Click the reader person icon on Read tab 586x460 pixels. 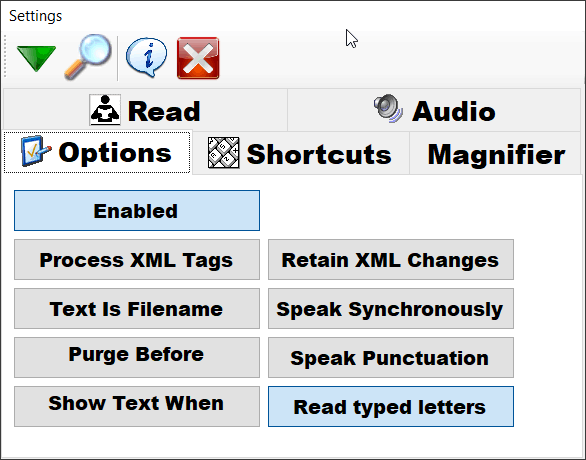tap(105, 110)
